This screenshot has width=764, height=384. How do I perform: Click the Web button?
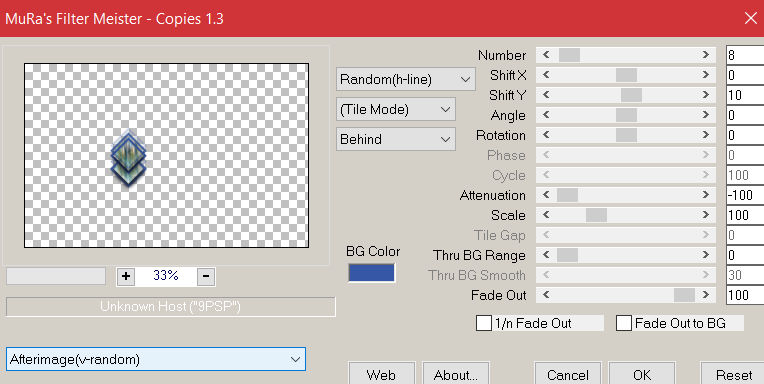(x=382, y=374)
